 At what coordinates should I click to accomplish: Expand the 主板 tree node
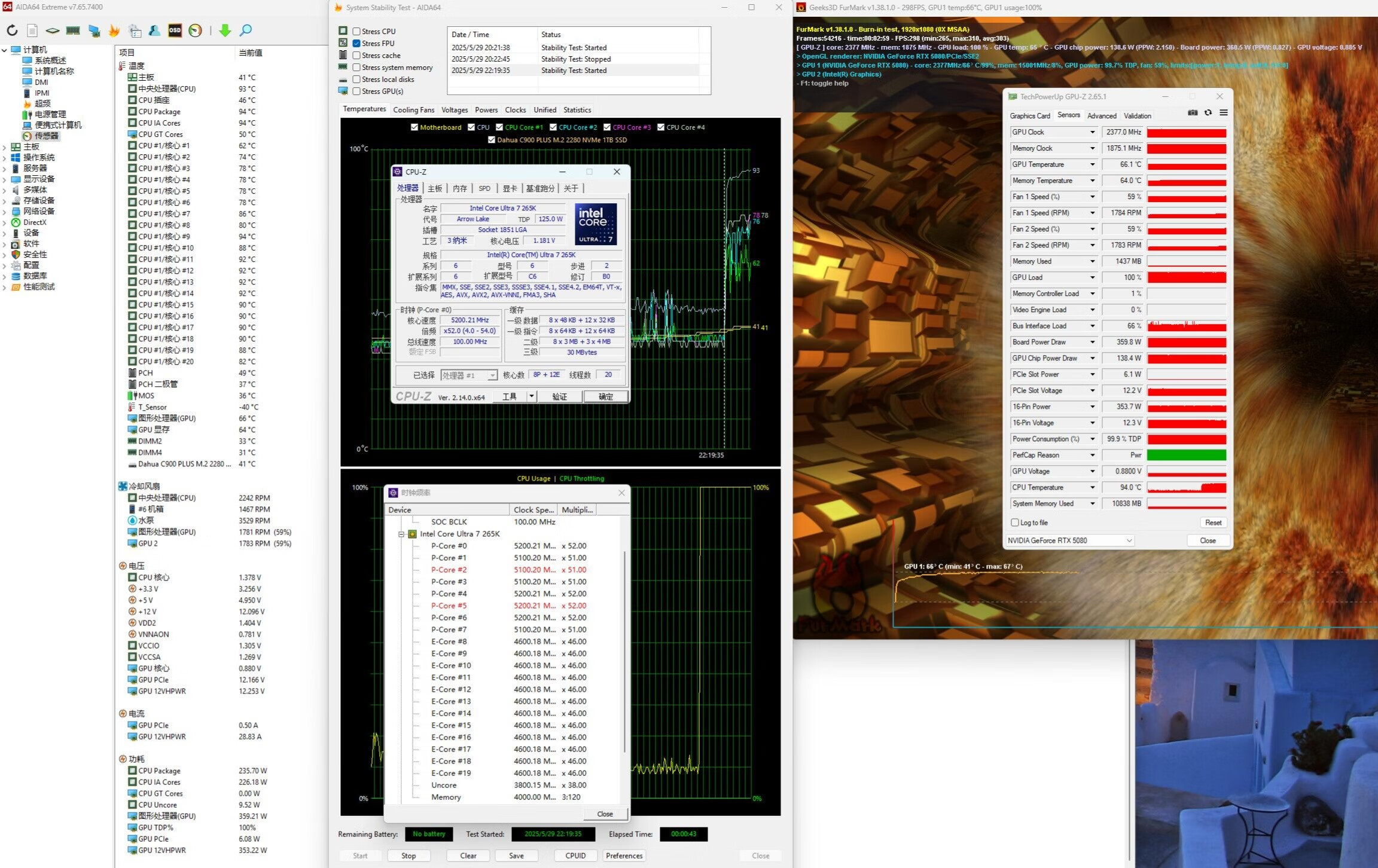[x=5, y=146]
